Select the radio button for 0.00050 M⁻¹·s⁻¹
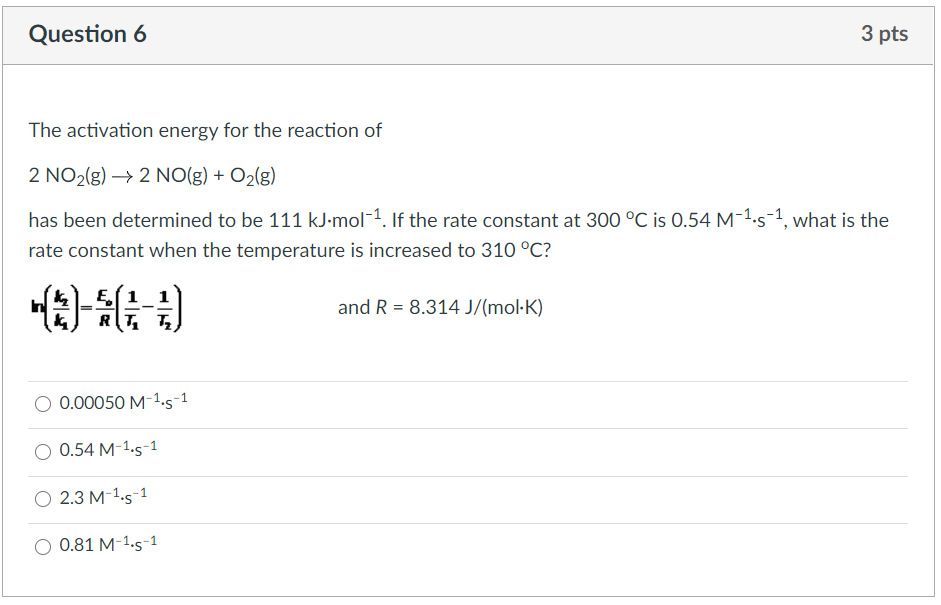 (43, 403)
